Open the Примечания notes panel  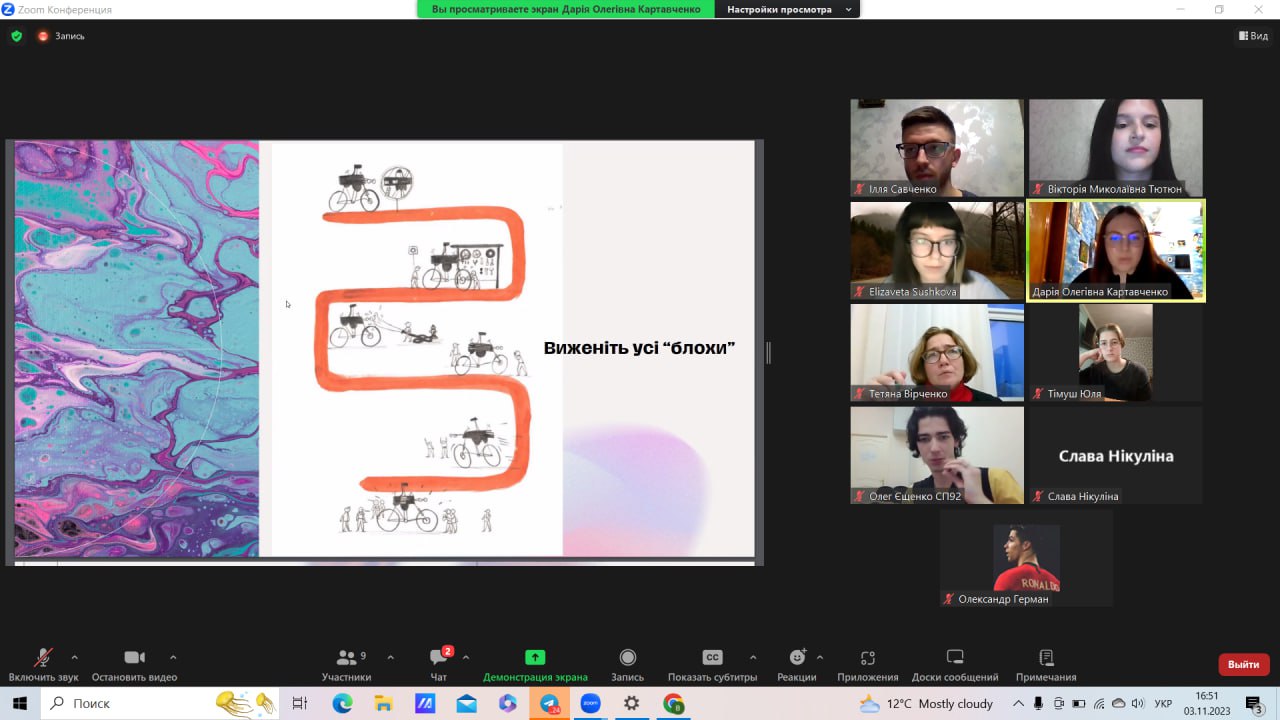coord(1045,664)
